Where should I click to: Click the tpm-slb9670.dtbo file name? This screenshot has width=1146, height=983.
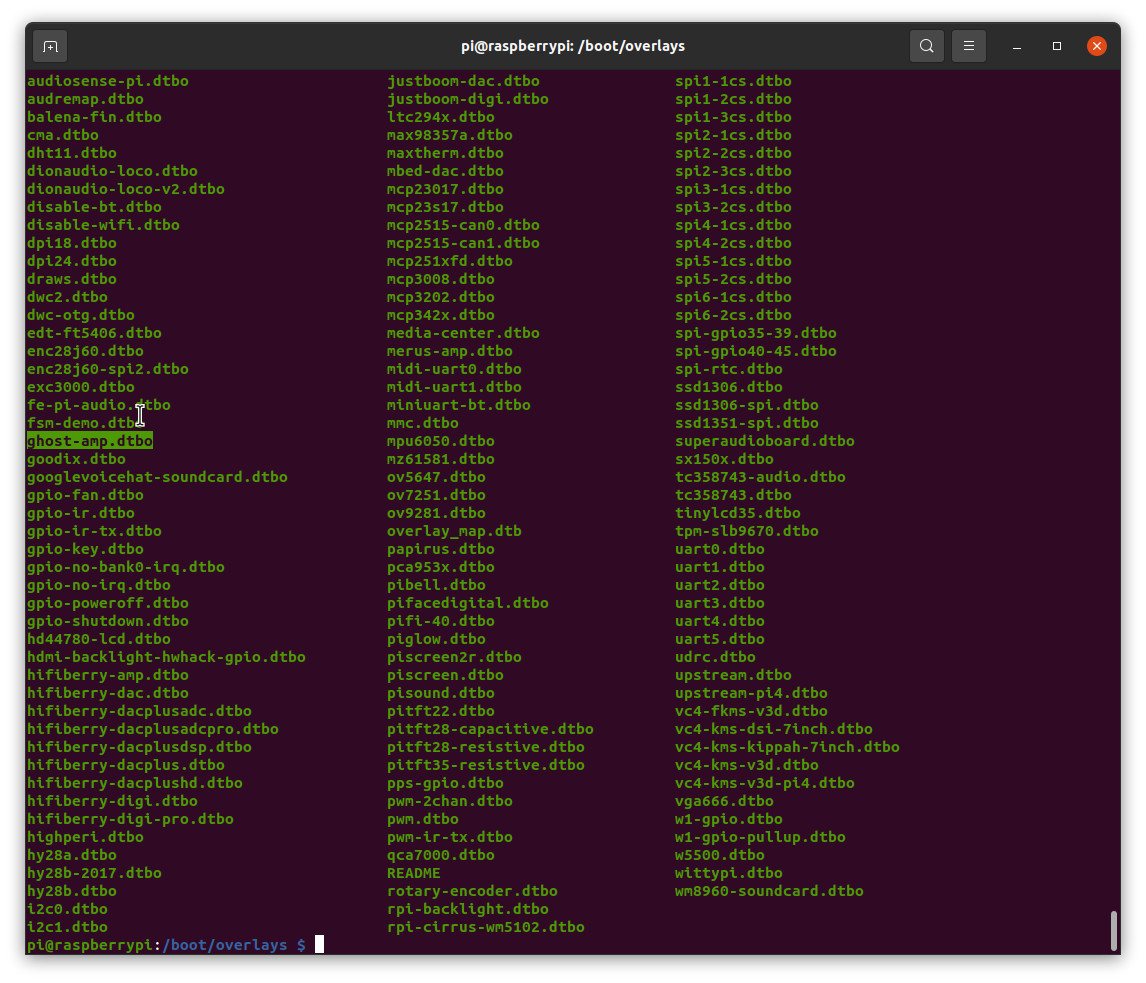(747, 531)
